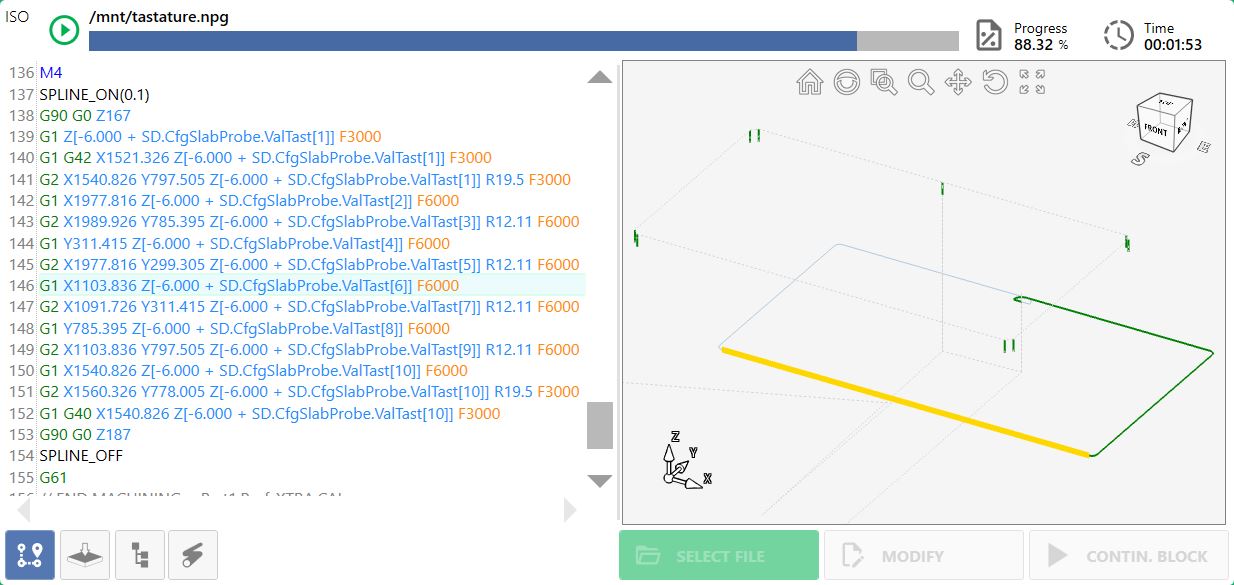Click the elapsed time value 00:01:53

(x=1173, y=45)
